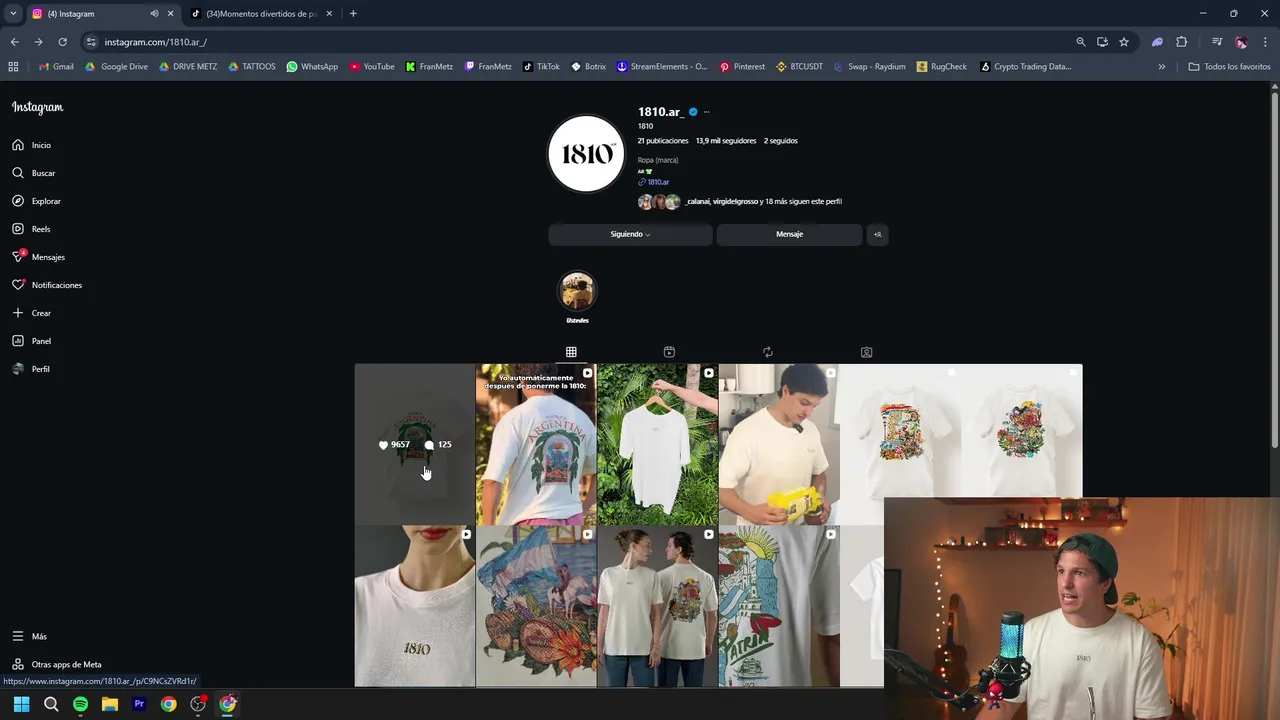Open Otras apps de Meta icon
Screen dimensions: 1280x720
[18, 664]
